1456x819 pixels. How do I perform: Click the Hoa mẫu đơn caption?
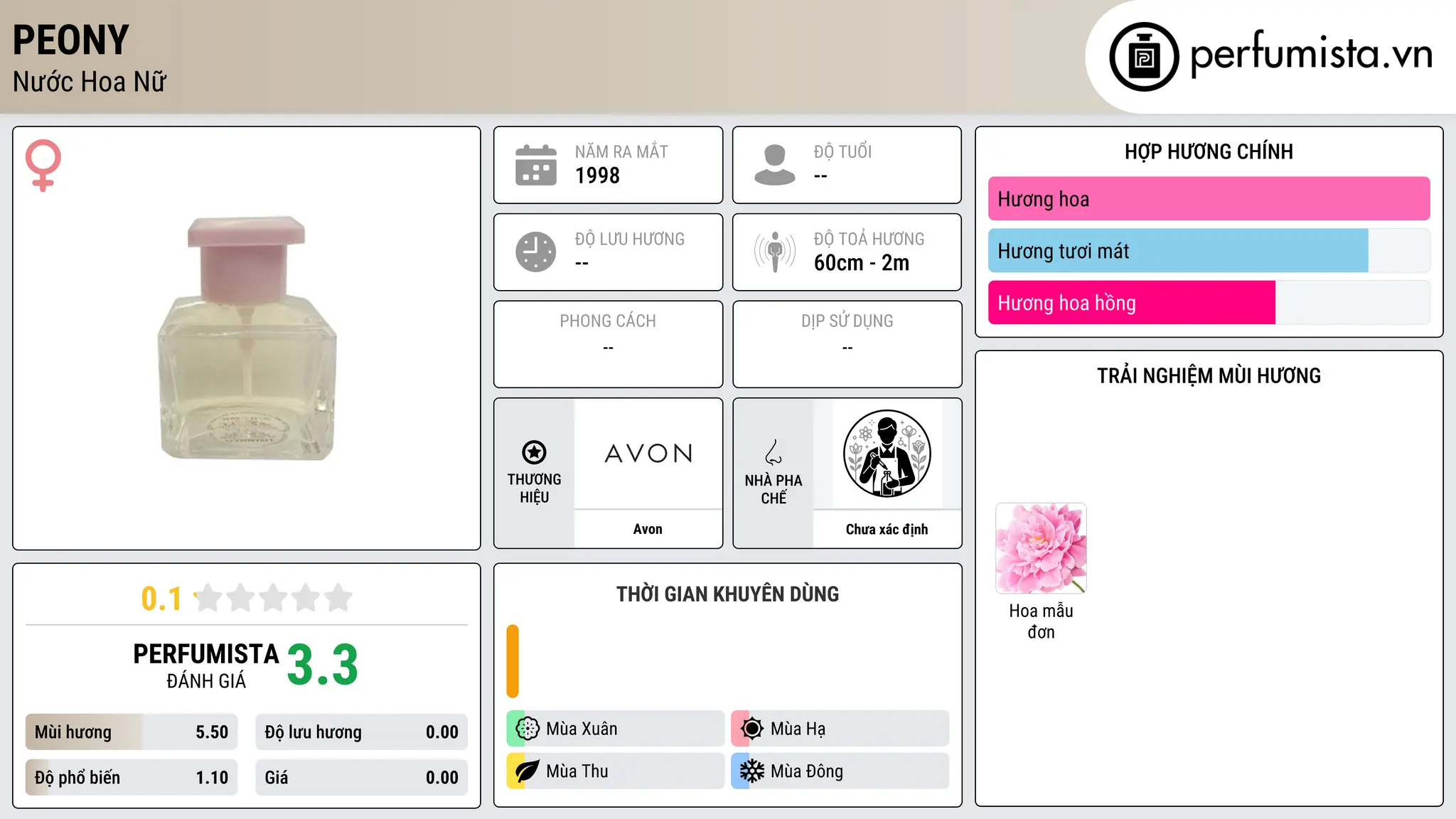pyautogui.click(x=1041, y=621)
